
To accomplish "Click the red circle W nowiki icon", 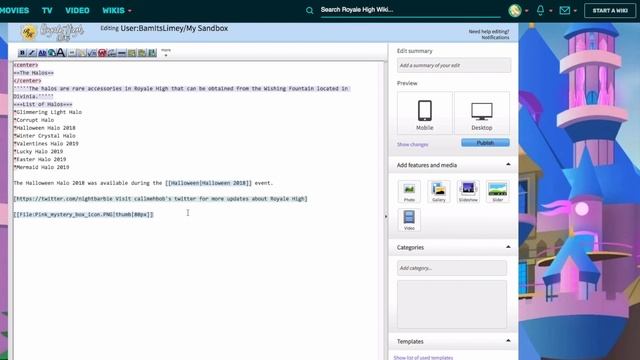I will coord(102,53).
